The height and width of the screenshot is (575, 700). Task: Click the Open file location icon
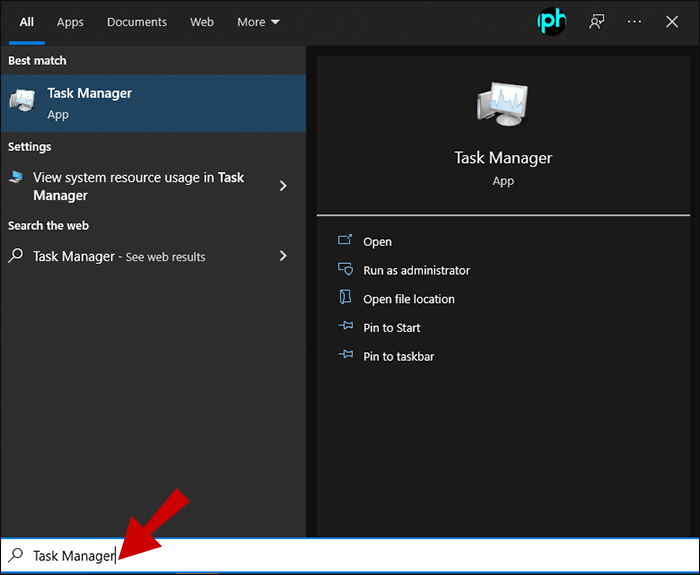pyautogui.click(x=346, y=298)
